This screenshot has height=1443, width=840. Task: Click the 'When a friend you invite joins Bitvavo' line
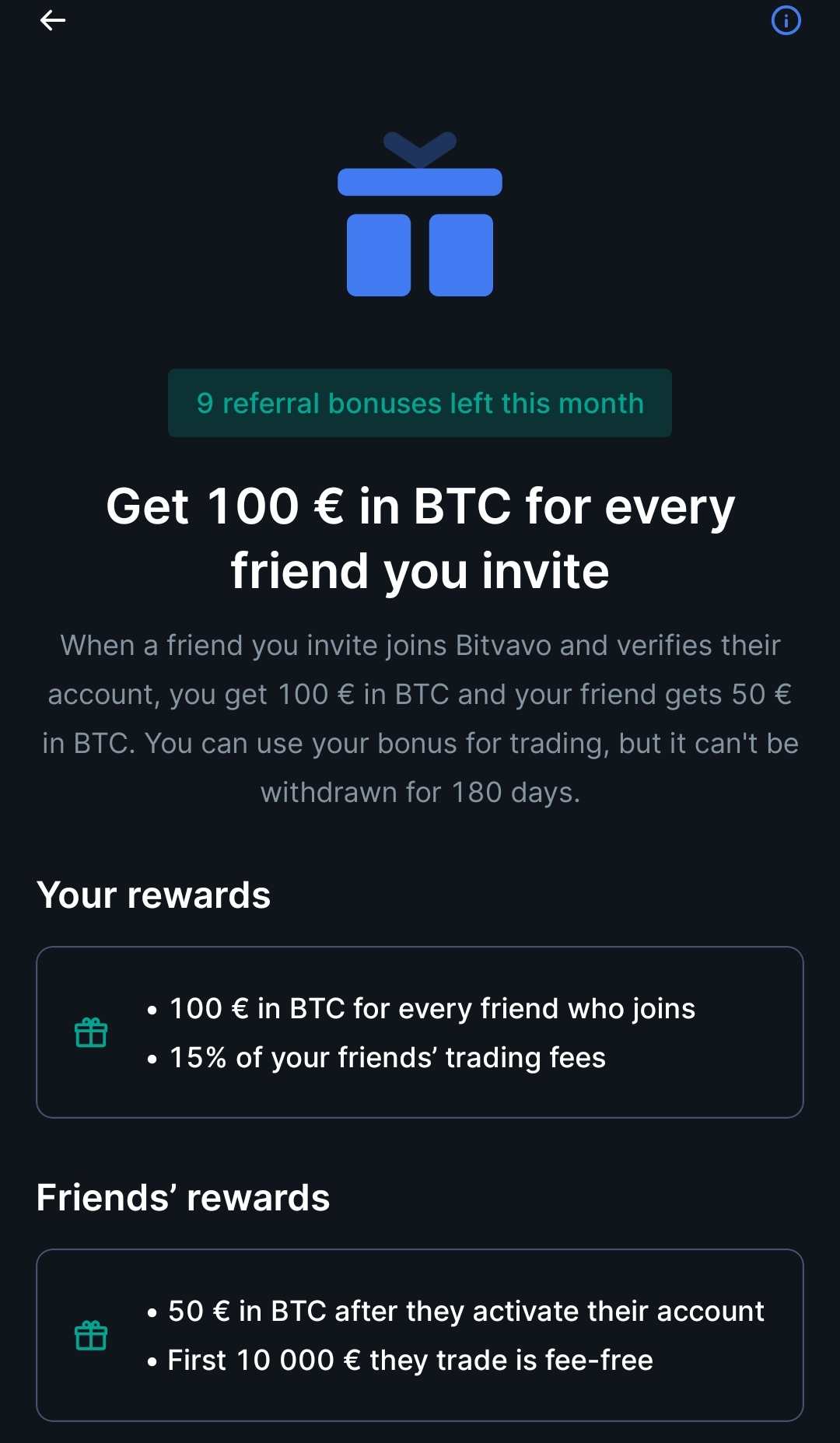(420, 645)
